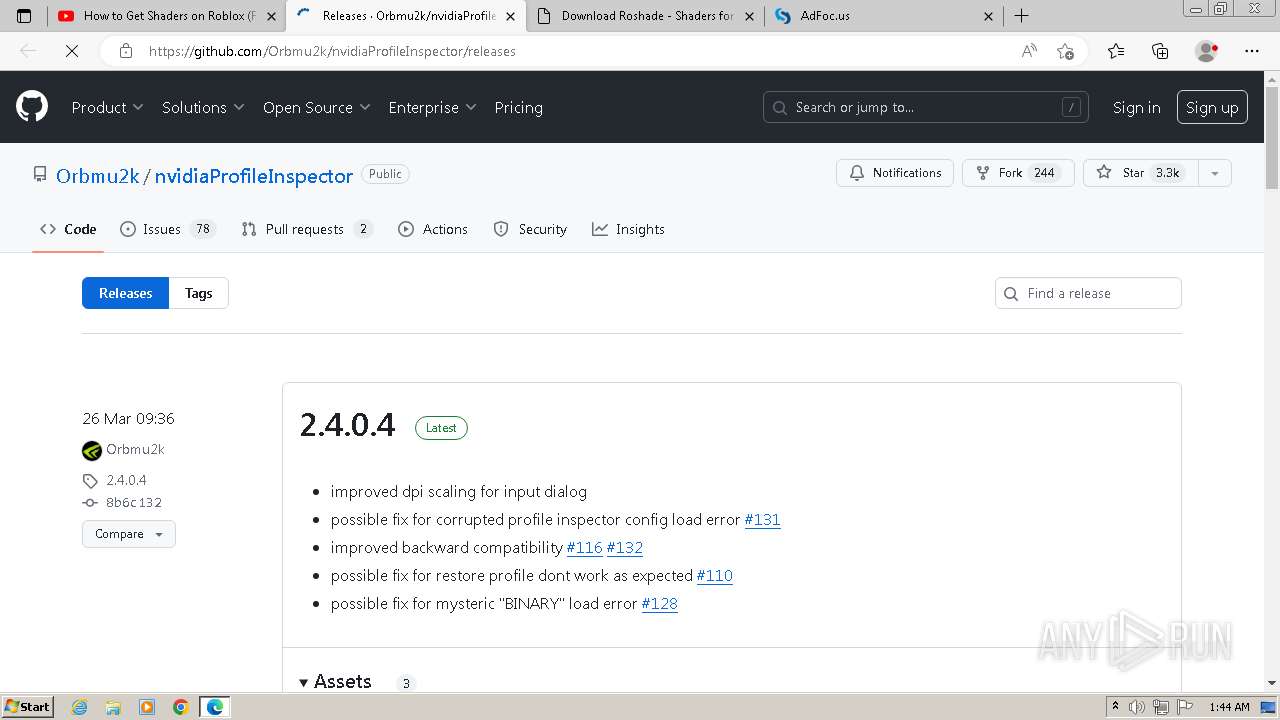Open star lists dropdown arrow
Viewport: 1280px width, 720px height.
[x=1214, y=173]
